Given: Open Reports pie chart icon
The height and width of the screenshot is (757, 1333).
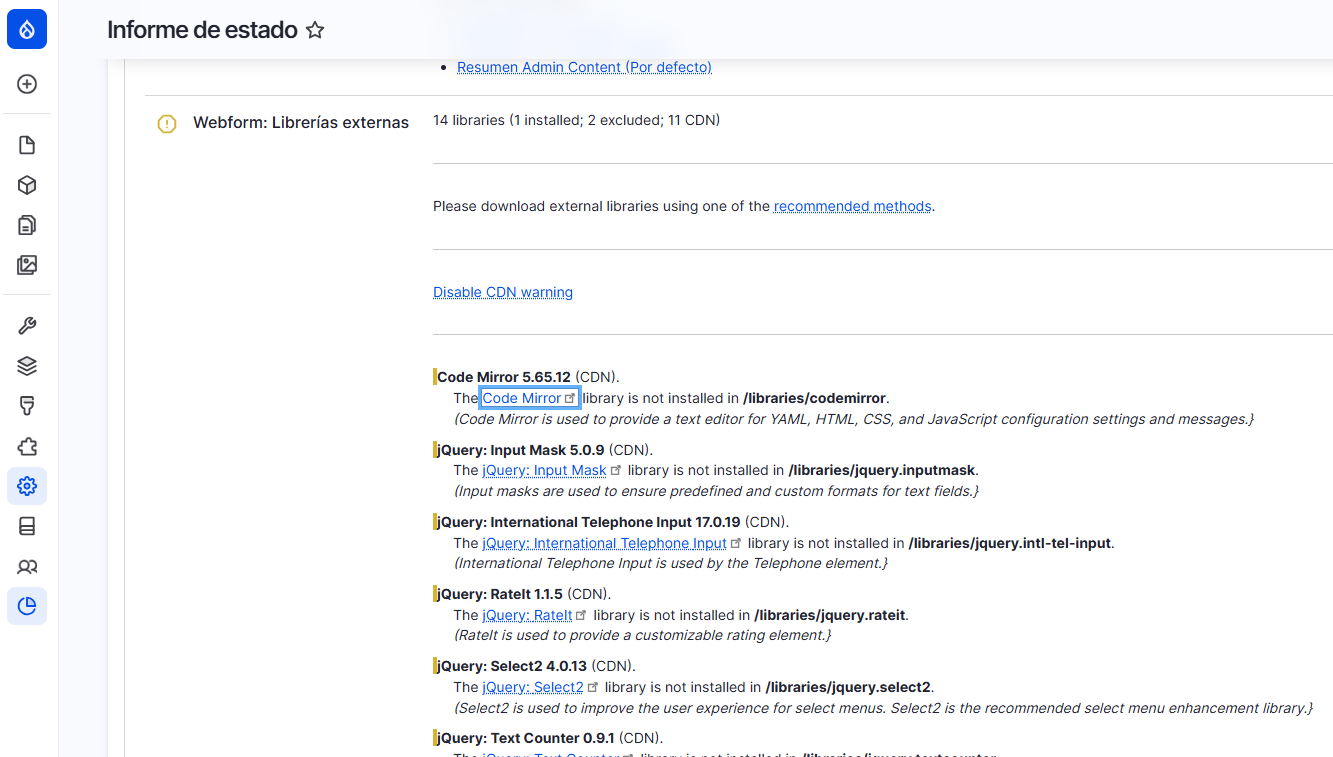Looking at the screenshot, I should [x=27, y=606].
